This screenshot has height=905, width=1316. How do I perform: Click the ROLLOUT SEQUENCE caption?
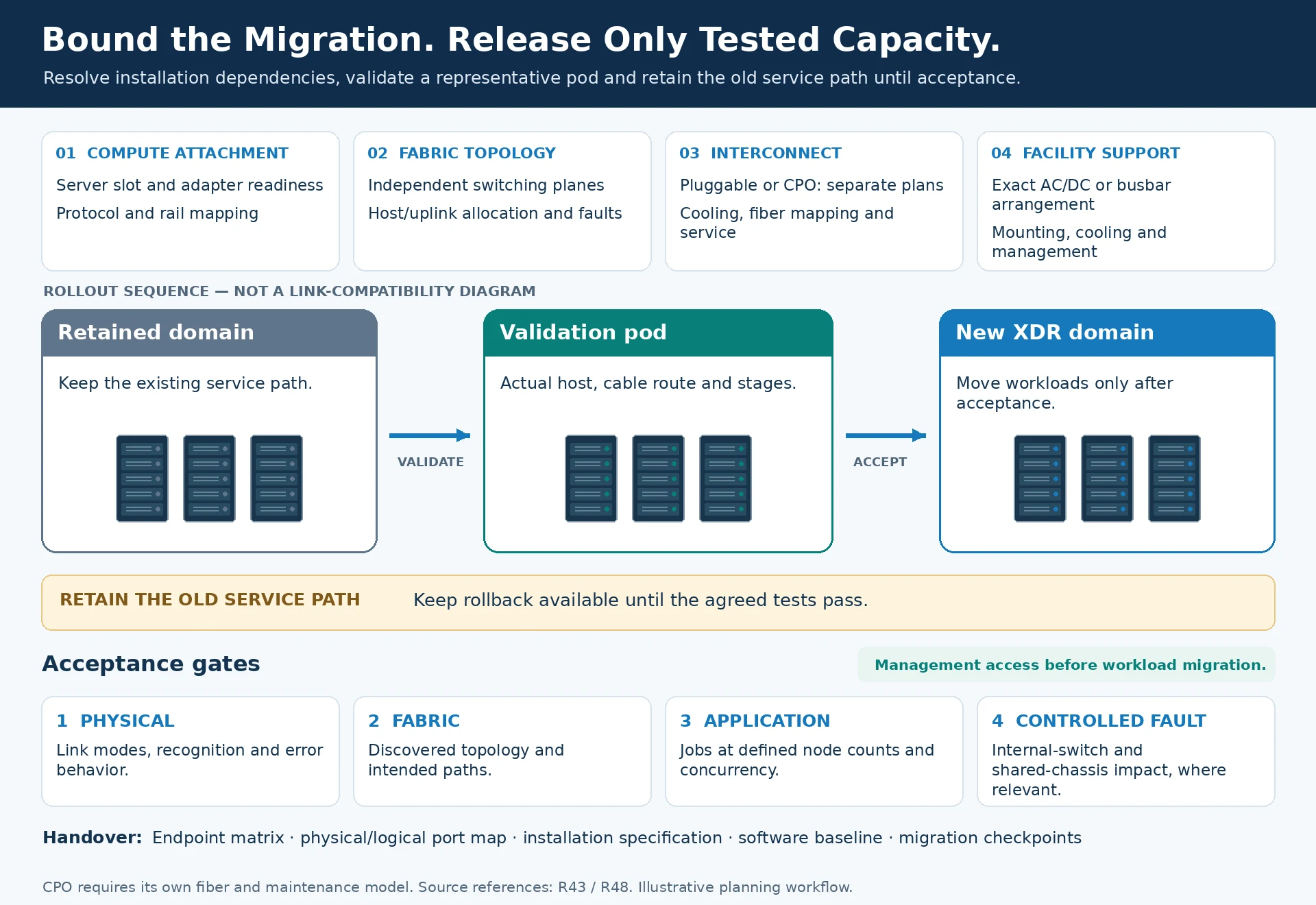[x=289, y=291]
